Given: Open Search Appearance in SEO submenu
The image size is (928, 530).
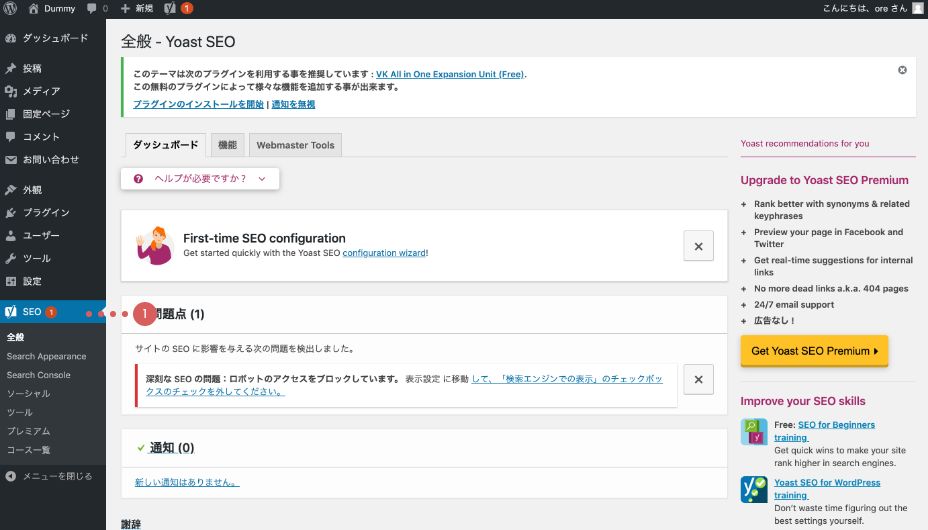Looking at the screenshot, I should pyautogui.click(x=46, y=356).
